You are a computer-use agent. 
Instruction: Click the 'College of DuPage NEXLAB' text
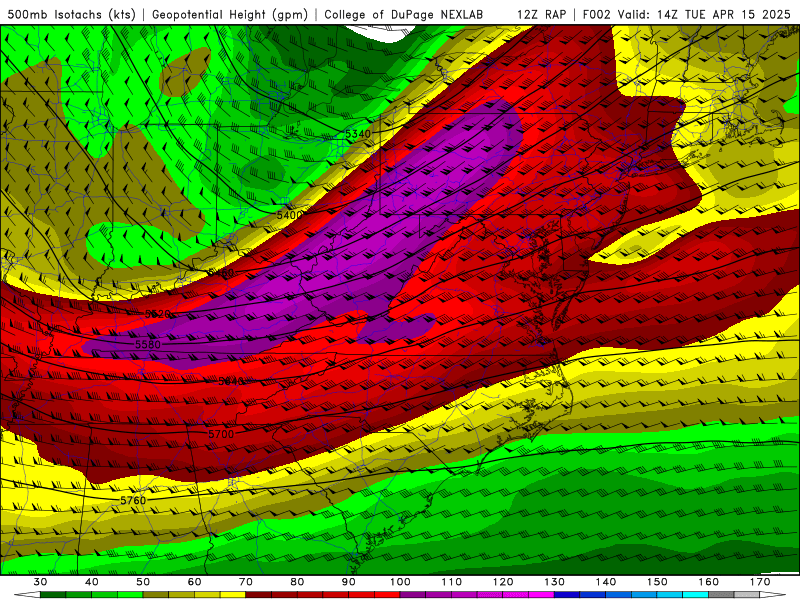pyautogui.click(x=404, y=15)
